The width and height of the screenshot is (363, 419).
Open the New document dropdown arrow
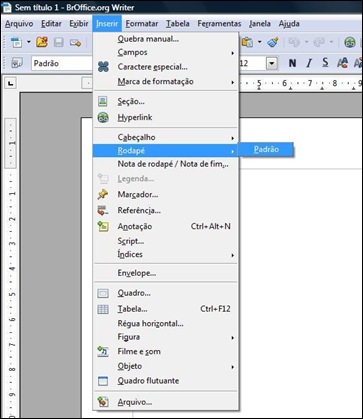pos(28,42)
